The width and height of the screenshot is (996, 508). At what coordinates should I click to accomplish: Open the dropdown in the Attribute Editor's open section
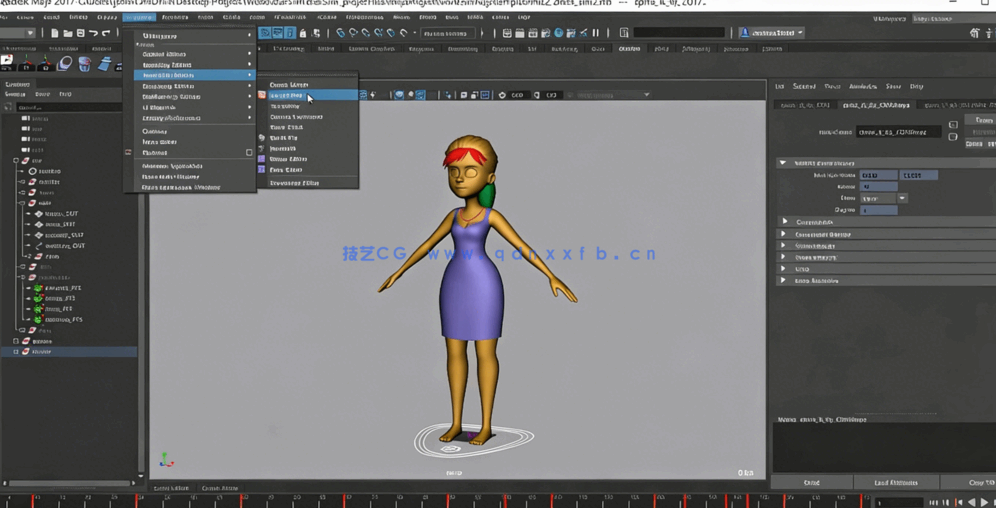tap(901, 198)
